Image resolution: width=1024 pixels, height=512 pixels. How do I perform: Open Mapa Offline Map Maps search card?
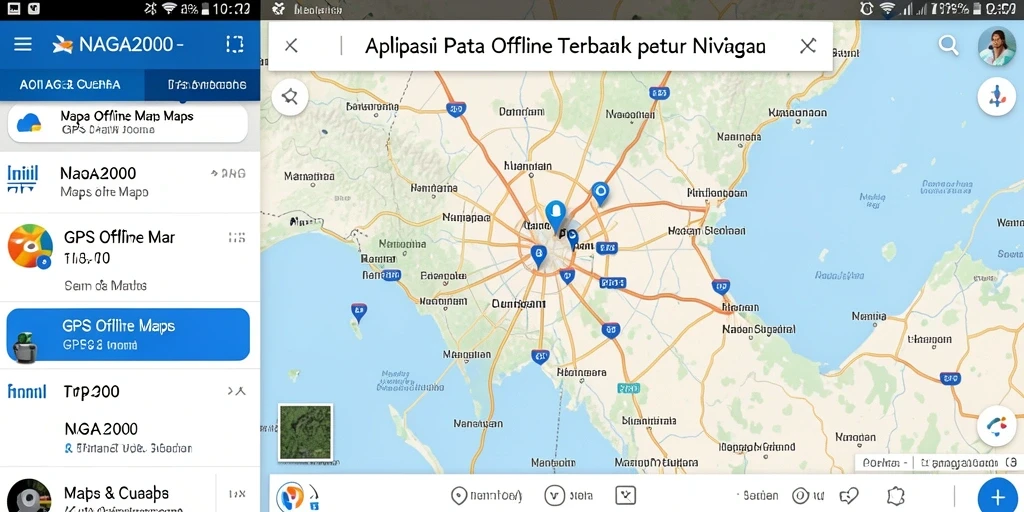pyautogui.click(x=128, y=123)
